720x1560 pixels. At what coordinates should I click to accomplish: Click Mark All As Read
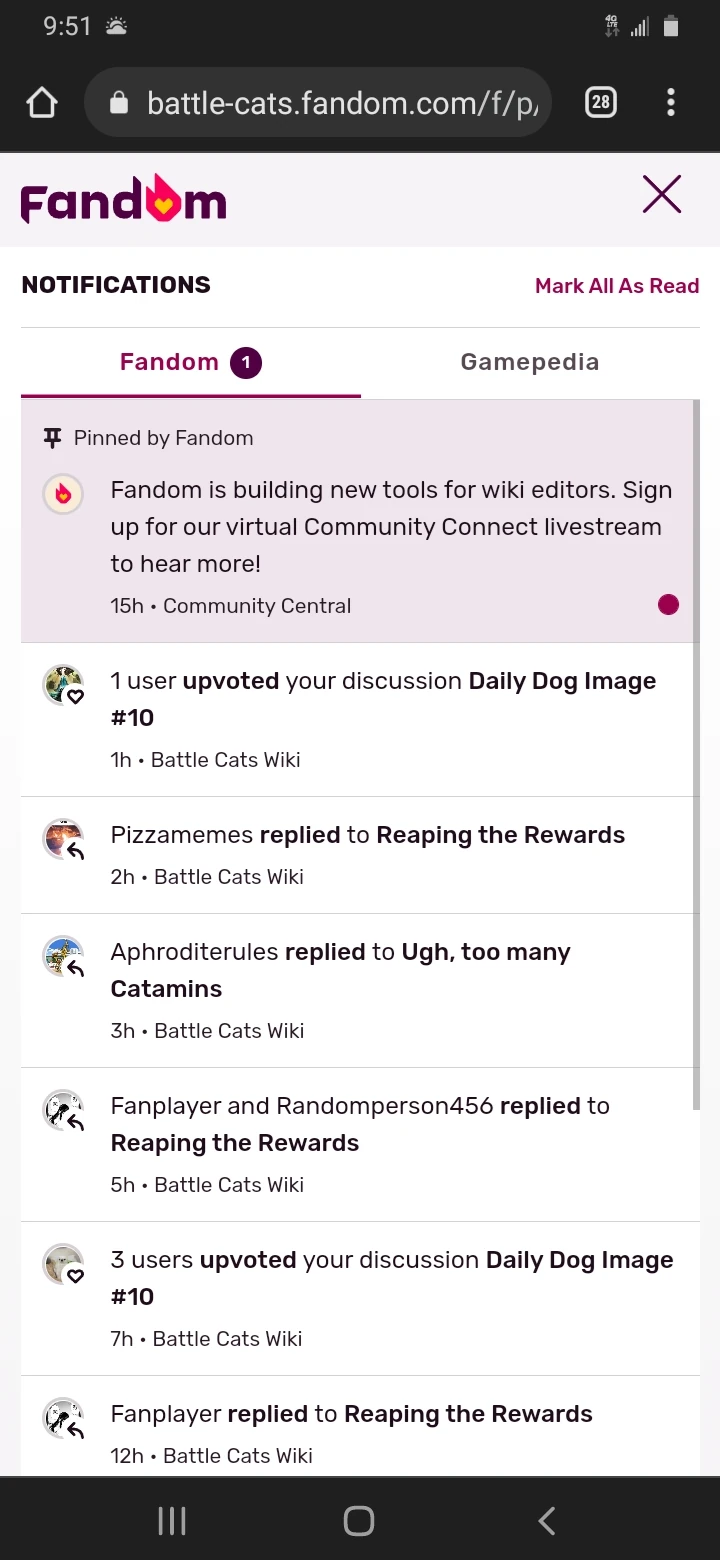point(616,286)
